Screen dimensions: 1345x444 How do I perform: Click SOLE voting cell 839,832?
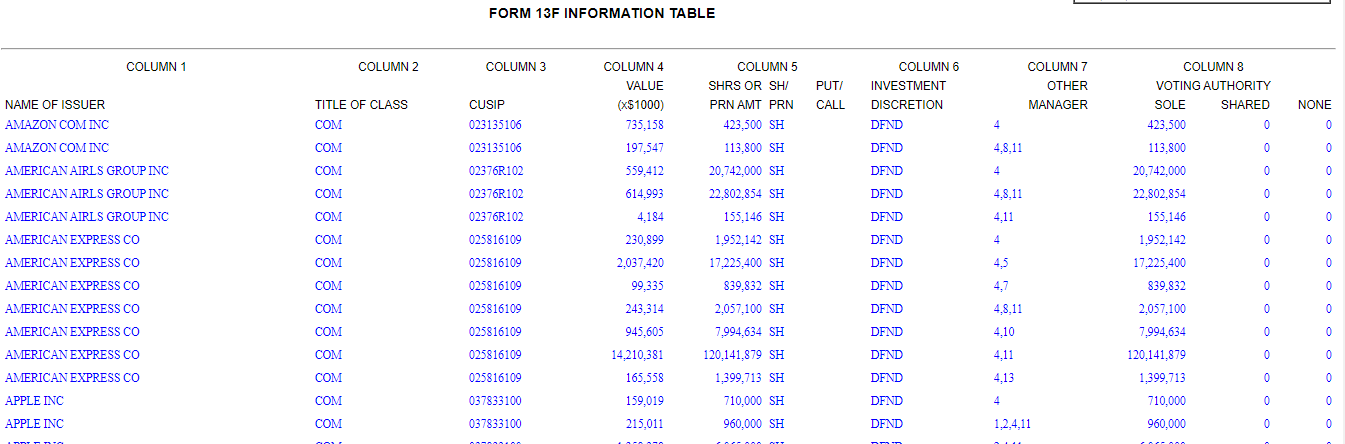pos(1166,286)
